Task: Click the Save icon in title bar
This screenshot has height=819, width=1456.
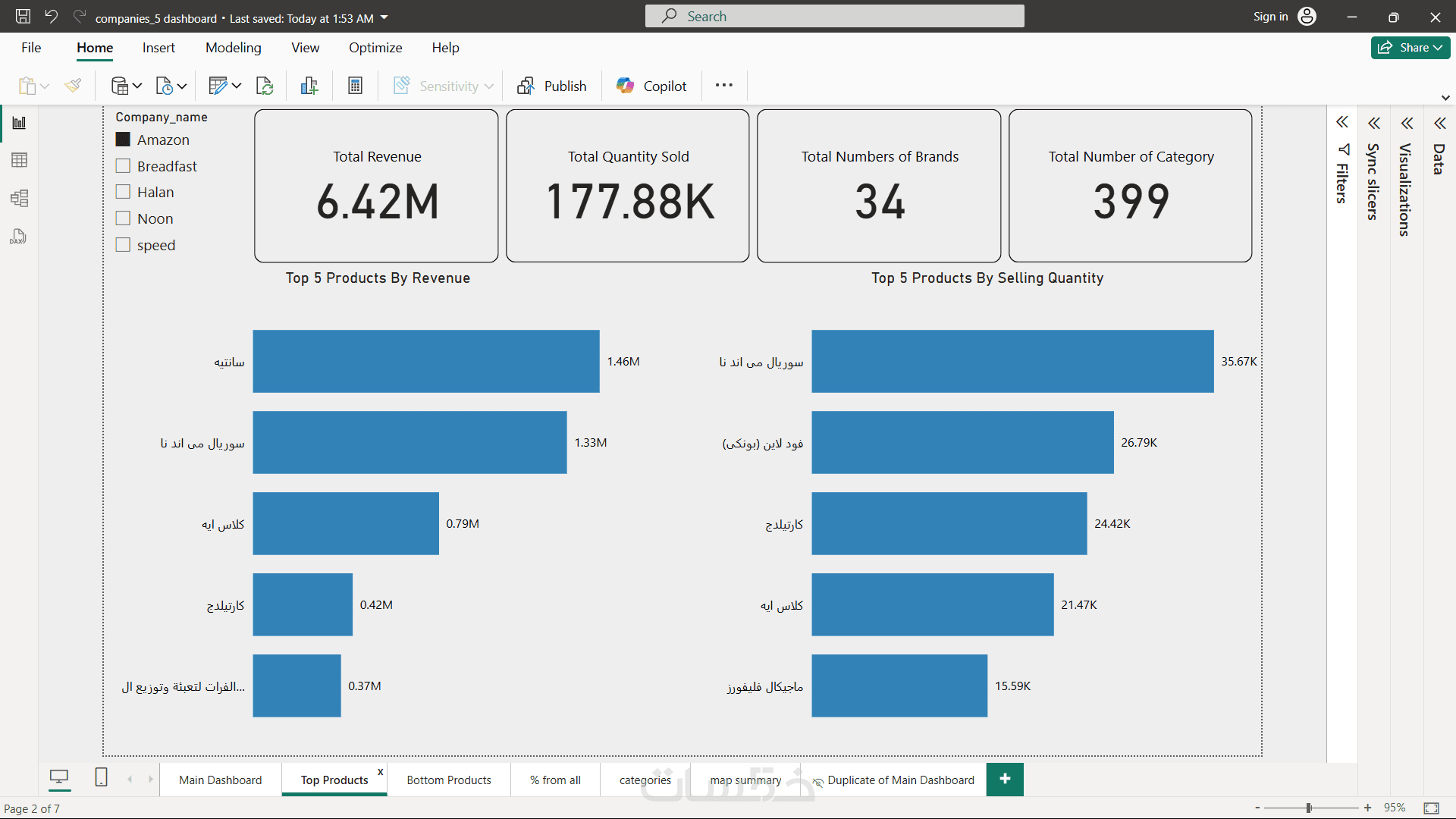Action: (x=23, y=17)
